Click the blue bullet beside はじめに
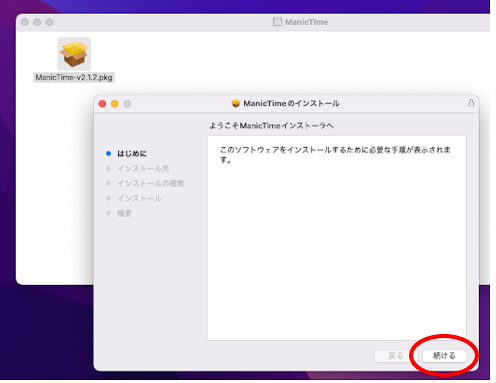Screen dimensions: 496x383 pyautogui.click(x=108, y=154)
